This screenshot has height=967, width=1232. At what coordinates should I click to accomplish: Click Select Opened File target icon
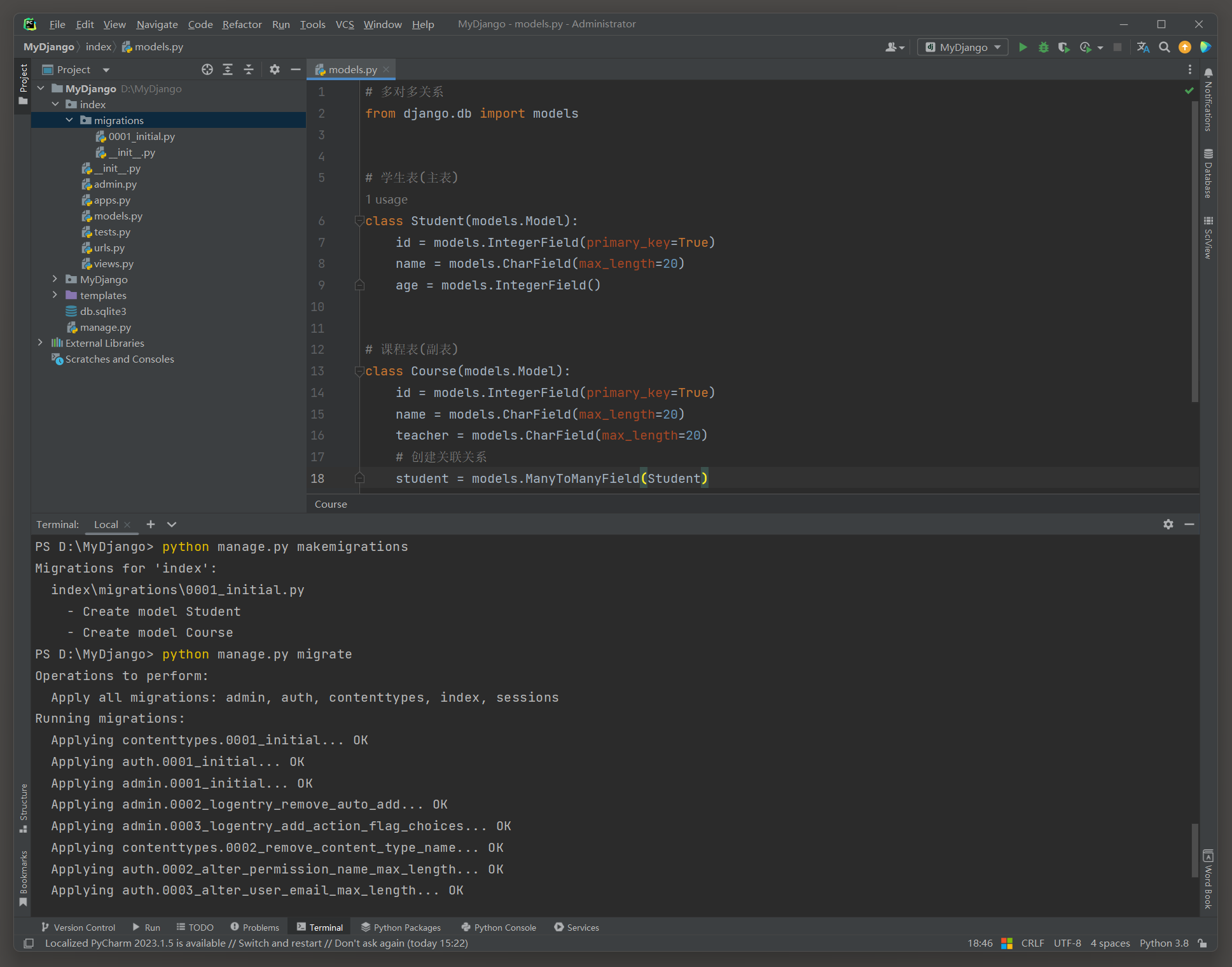click(207, 69)
